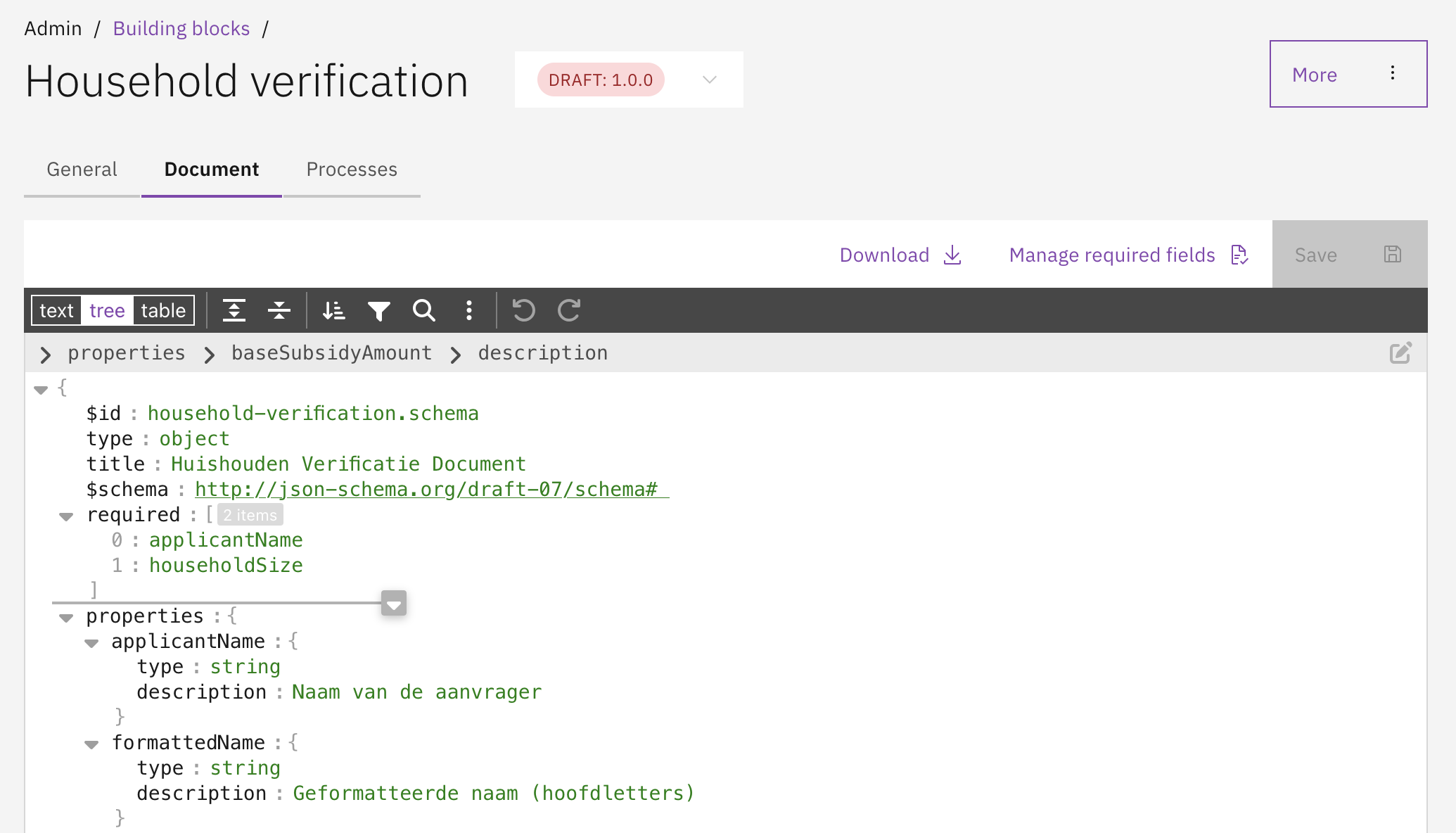This screenshot has height=833, width=1456.
Task: Open Manage required fields
Action: tap(1128, 255)
